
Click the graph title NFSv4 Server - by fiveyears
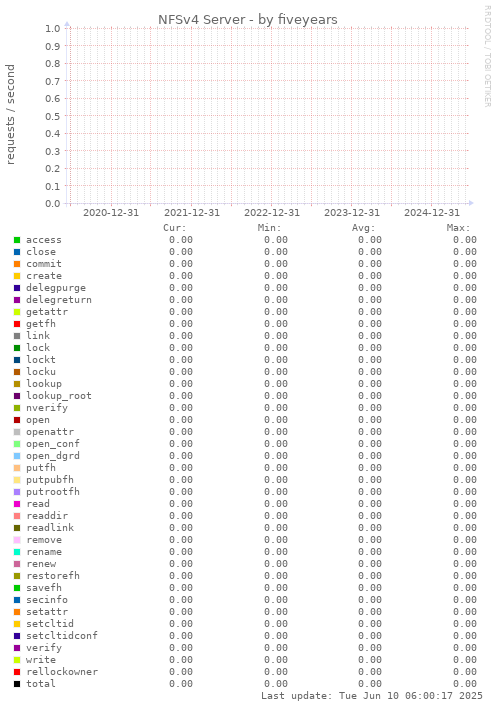(248, 20)
